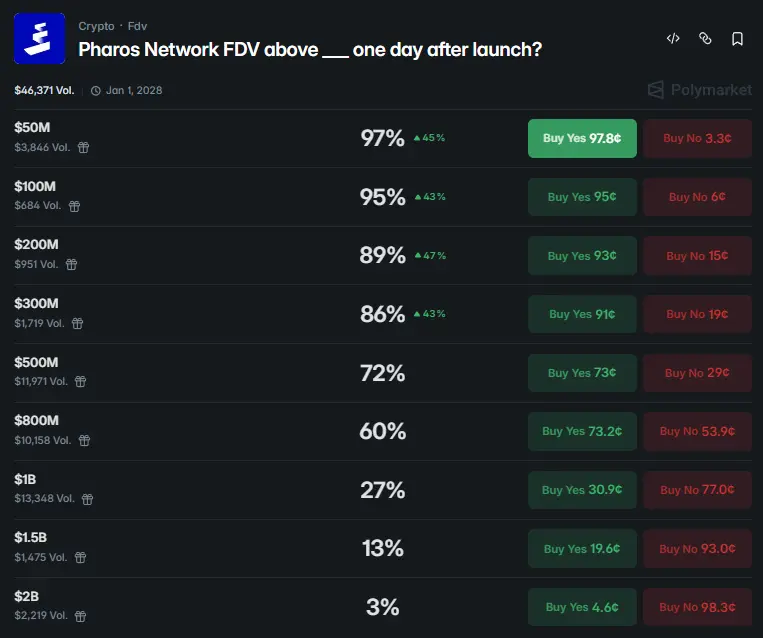Open the Fdv category link

point(137,26)
